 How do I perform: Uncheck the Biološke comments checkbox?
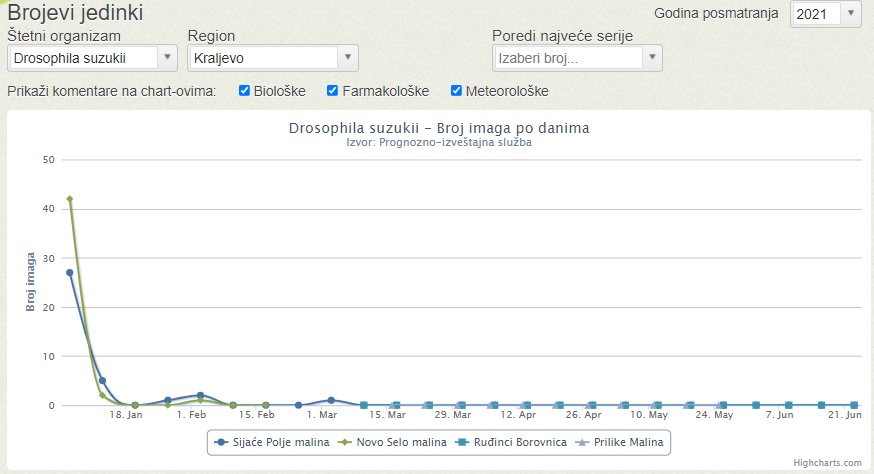(244, 90)
